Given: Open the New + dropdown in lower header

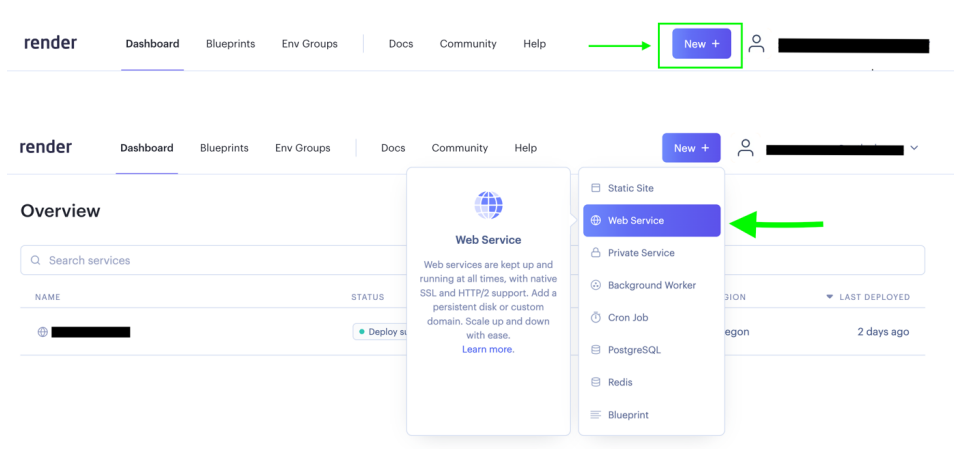Looking at the screenshot, I should [691, 148].
